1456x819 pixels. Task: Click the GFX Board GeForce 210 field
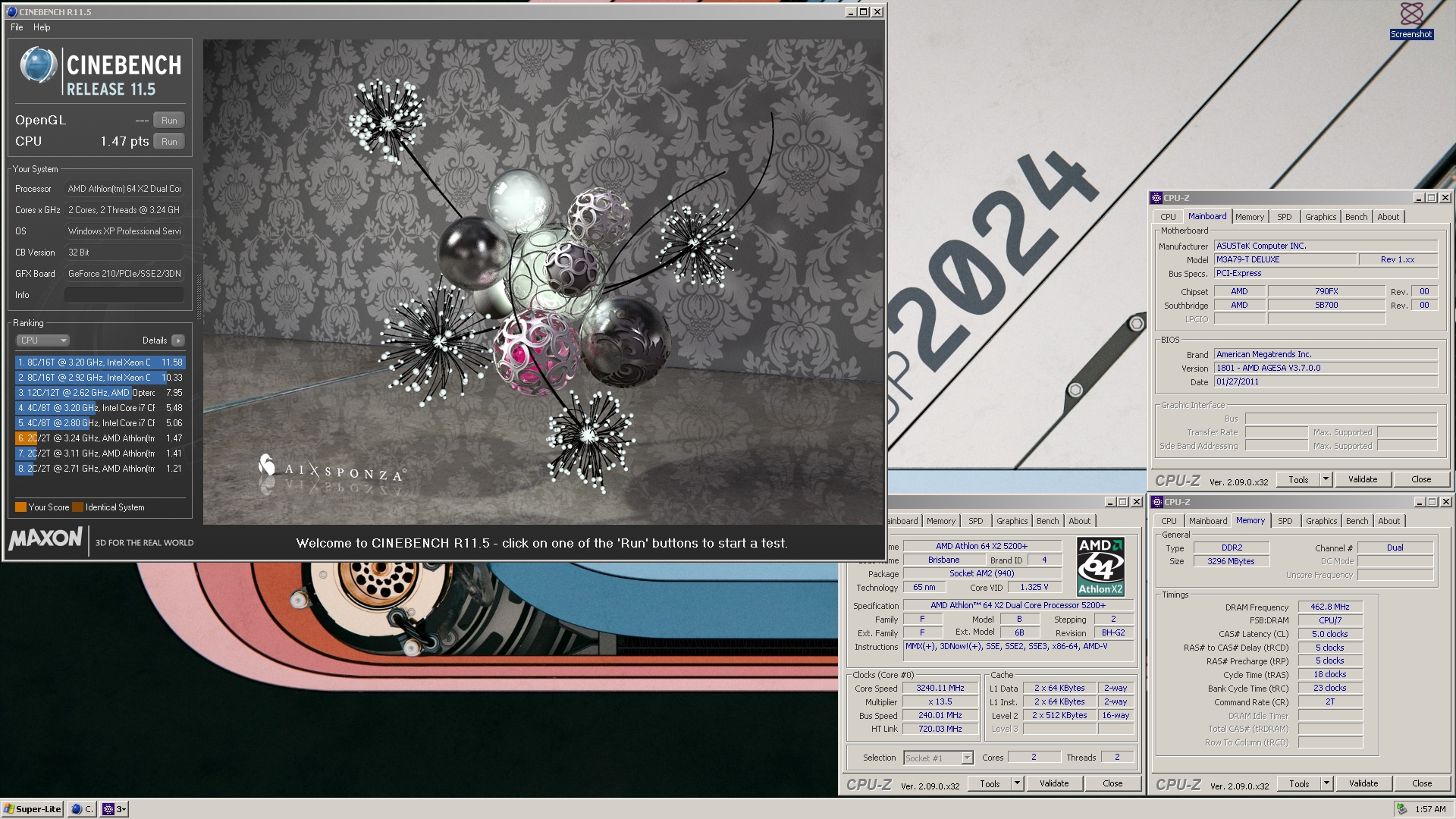[x=124, y=274]
